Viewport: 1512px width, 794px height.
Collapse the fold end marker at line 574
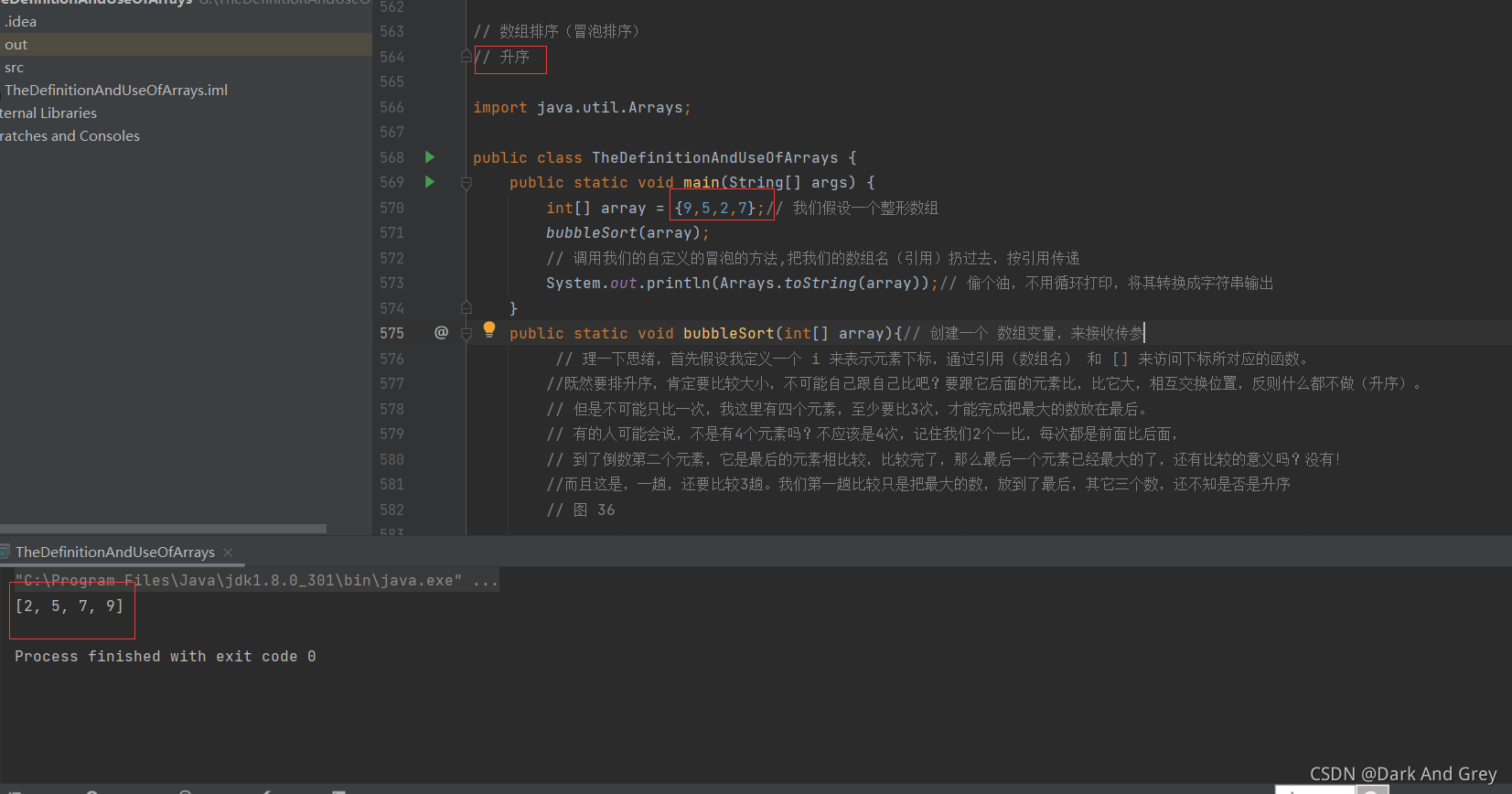point(466,308)
